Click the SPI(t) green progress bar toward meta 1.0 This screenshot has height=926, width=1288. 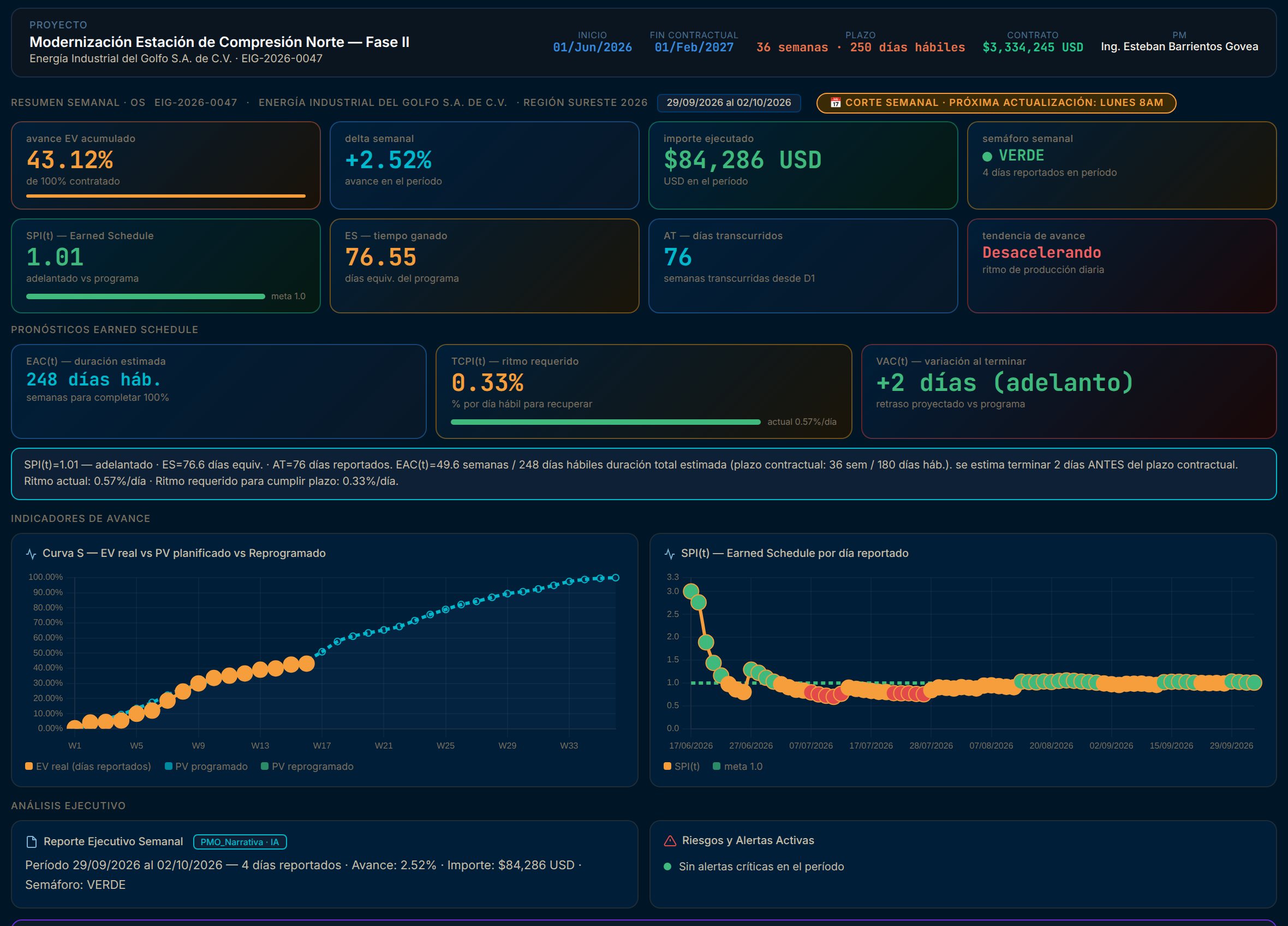(x=145, y=296)
